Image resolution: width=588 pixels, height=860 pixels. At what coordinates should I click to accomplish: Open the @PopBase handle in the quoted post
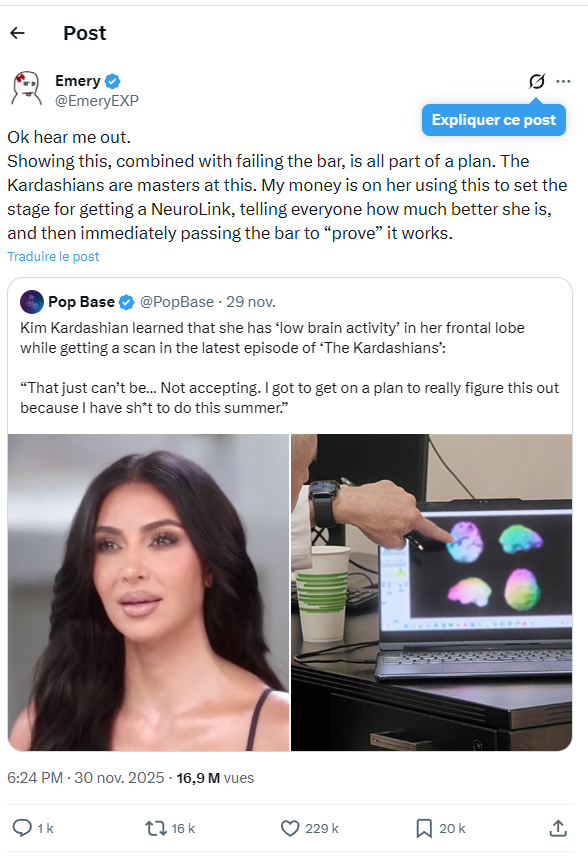click(x=177, y=302)
